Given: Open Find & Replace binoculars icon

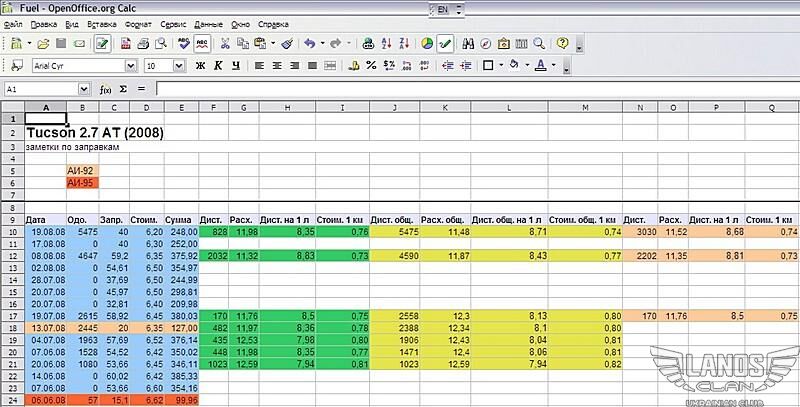Looking at the screenshot, I should point(466,44).
